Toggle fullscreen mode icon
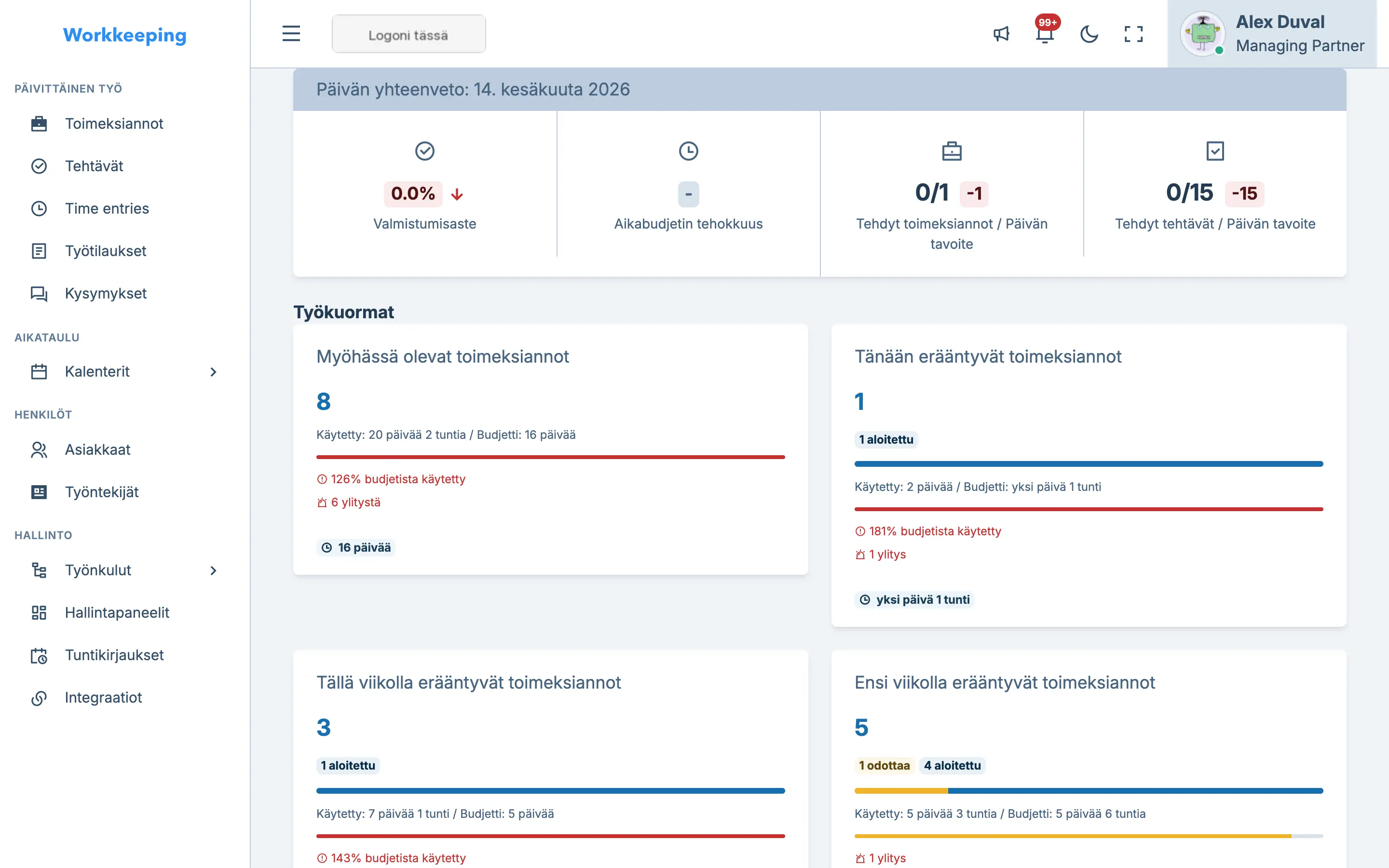The image size is (1389, 868). click(x=1133, y=34)
